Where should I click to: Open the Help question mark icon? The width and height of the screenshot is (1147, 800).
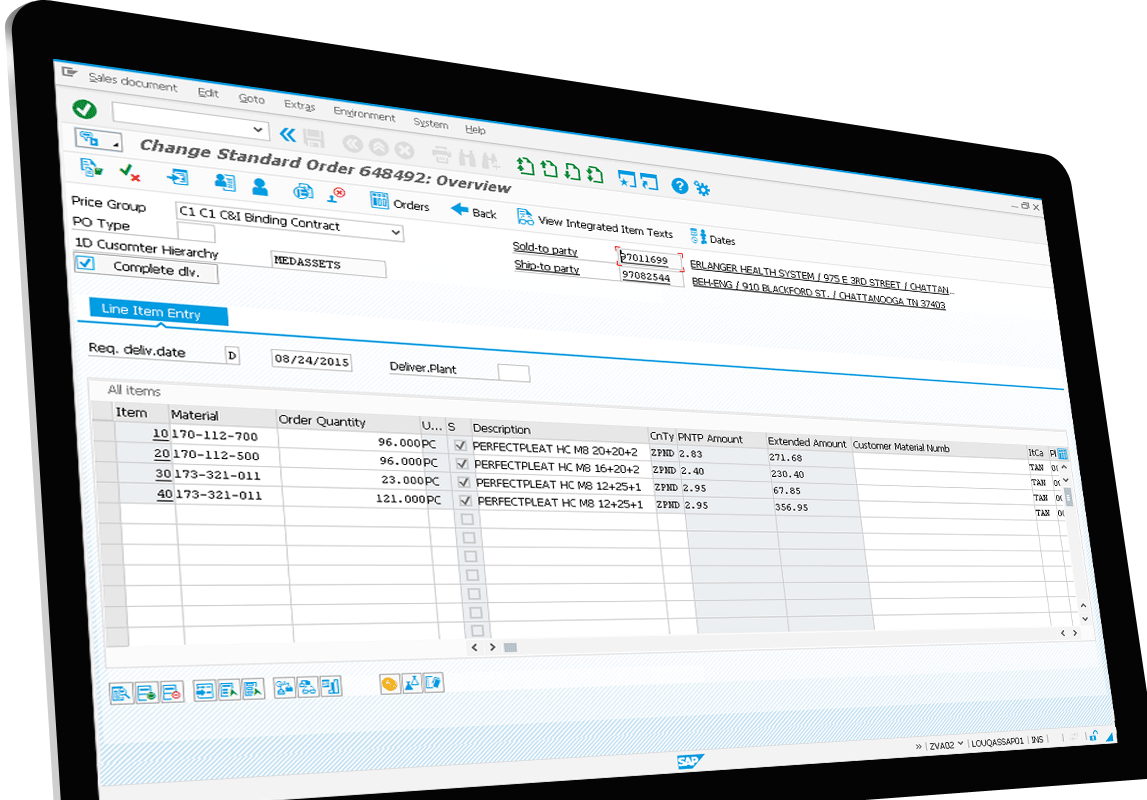coord(679,185)
